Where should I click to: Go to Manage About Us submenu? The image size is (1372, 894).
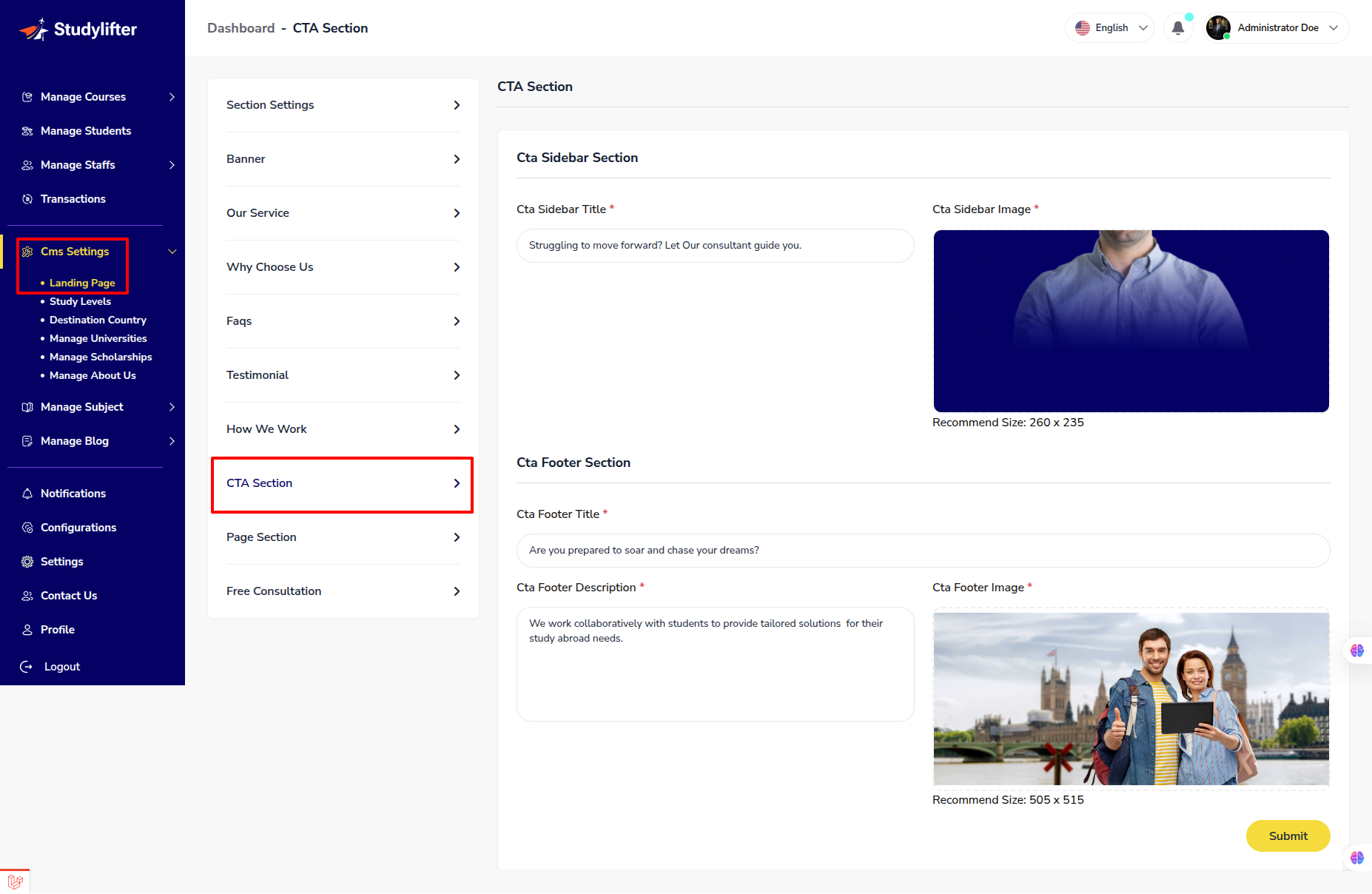click(x=93, y=375)
